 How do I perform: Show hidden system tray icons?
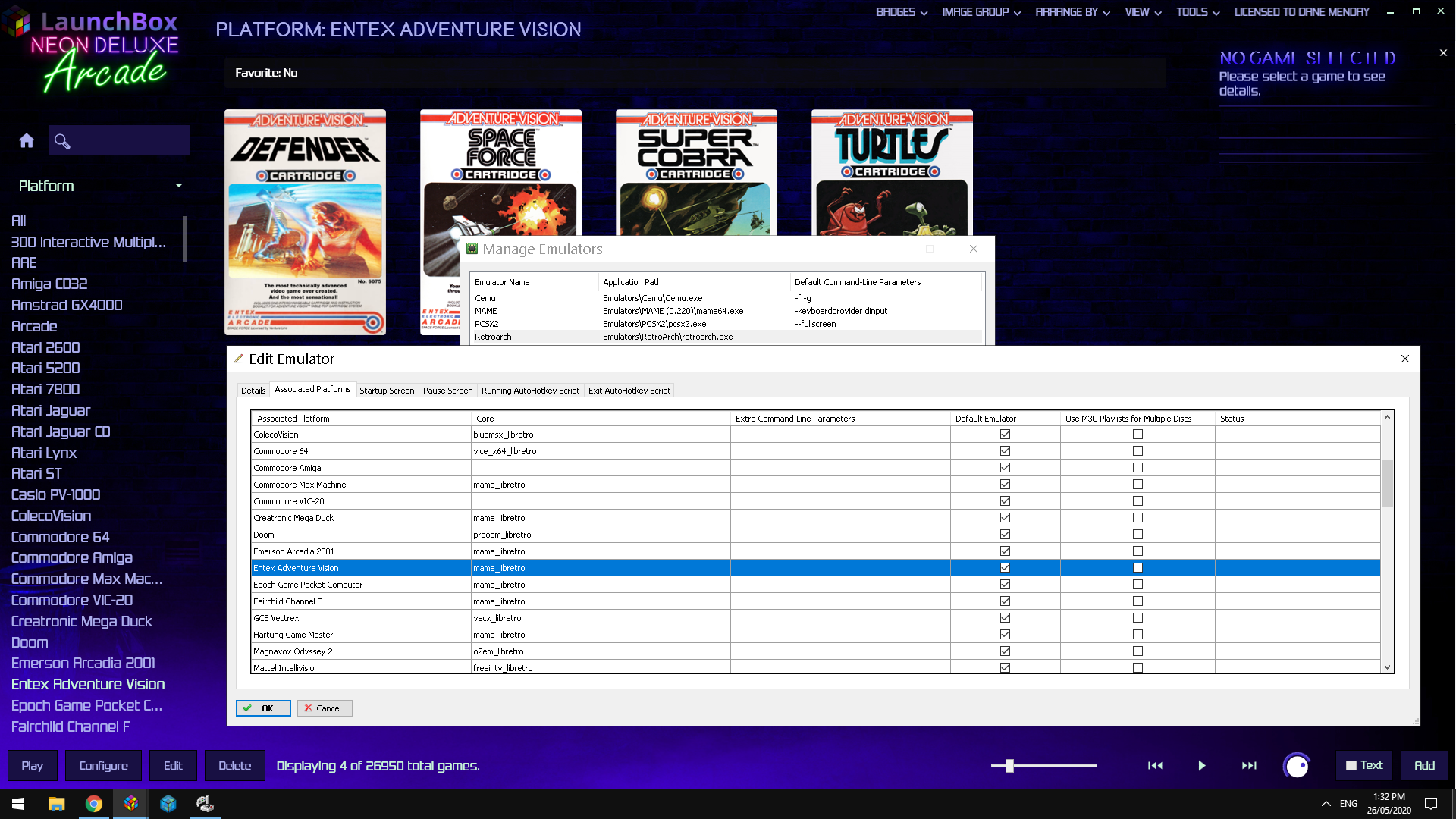1326,804
